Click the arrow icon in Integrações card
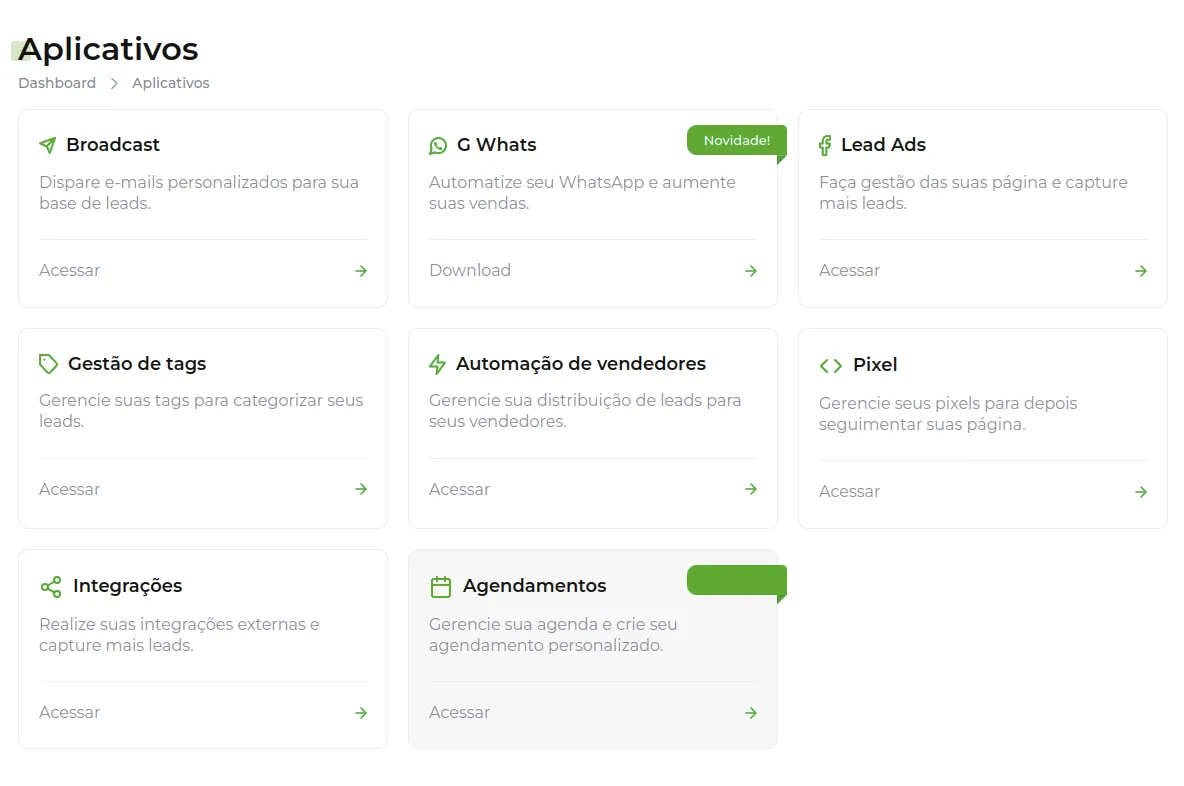 pyautogui.click(x=361, y=713)
